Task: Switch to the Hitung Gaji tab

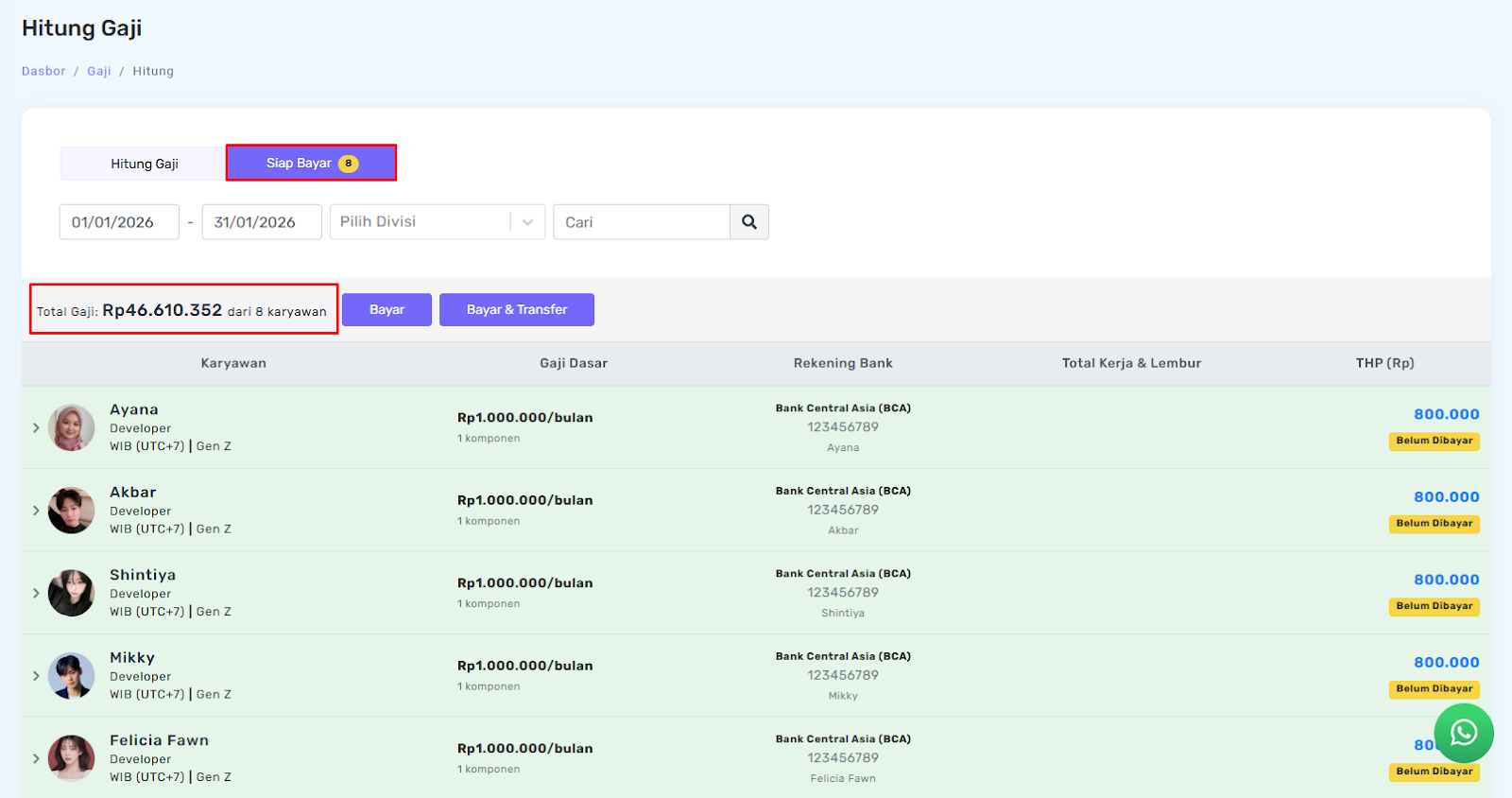Action: pyautogui.click(x=144, y=164)
